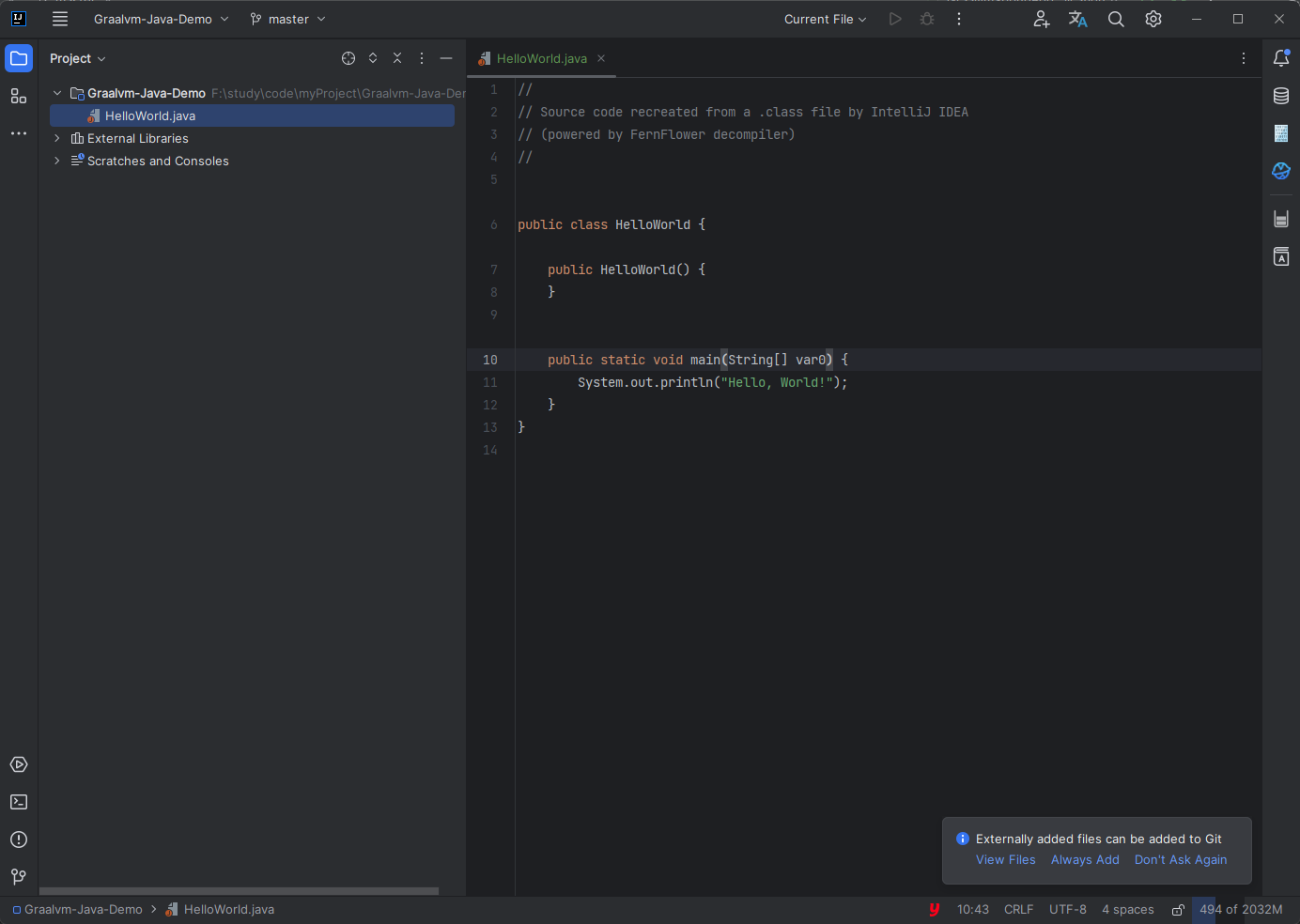1300x924 pixels.
Task: Click the Select Opened File icon
Action: pos(348,58)
